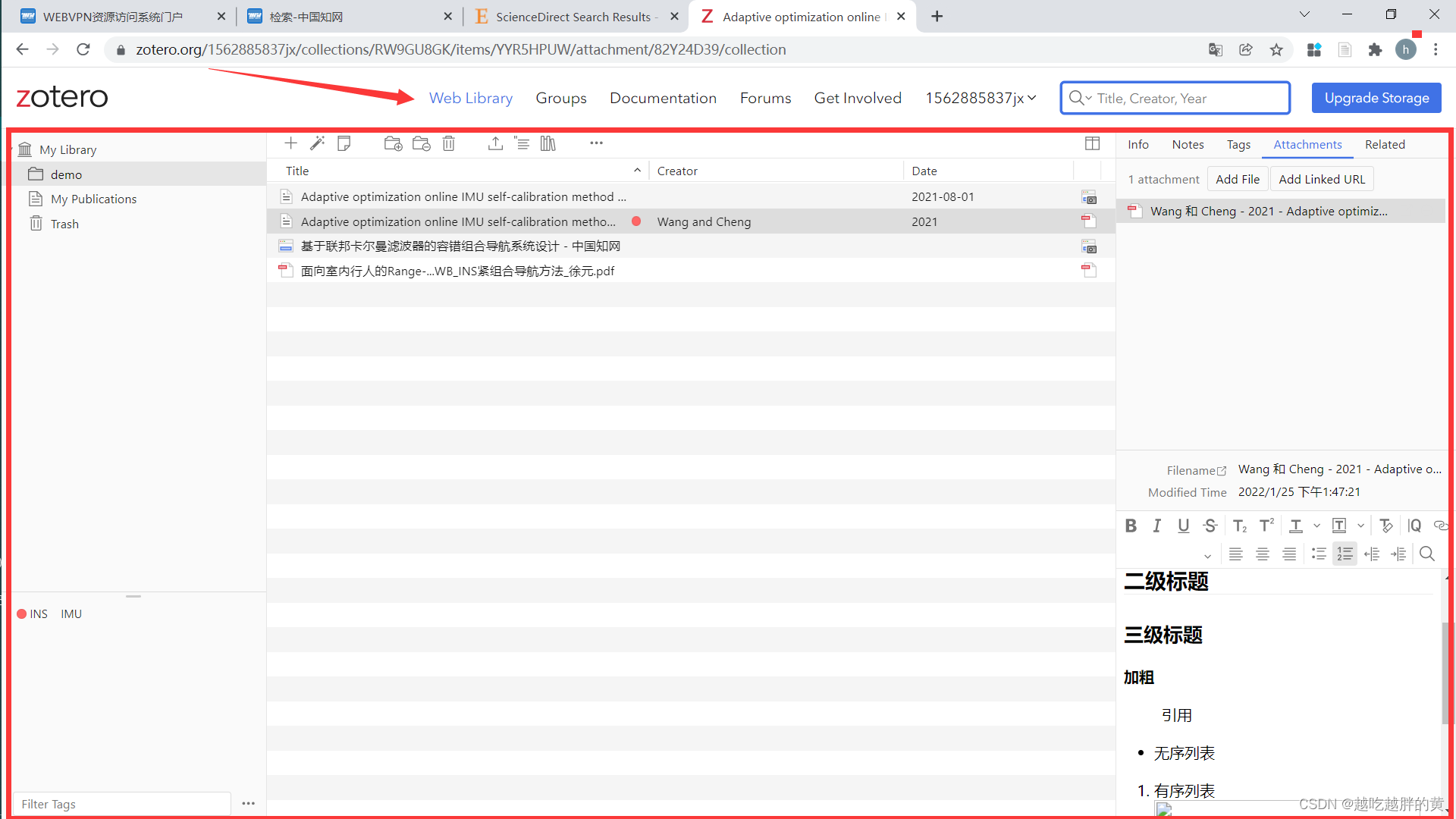Image resolution: width=1456 pixels, height=819 pixels.
Task: Click the New Note icon
Action: click(344, 143)
